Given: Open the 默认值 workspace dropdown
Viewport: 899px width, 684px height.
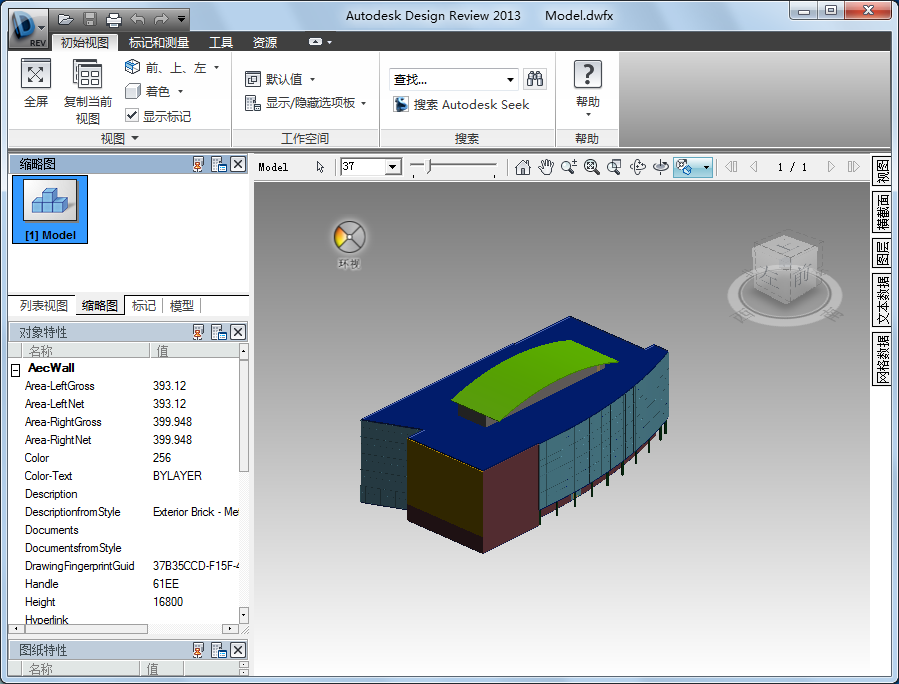Looking at the screenshot, I should [x=312, y=79].
